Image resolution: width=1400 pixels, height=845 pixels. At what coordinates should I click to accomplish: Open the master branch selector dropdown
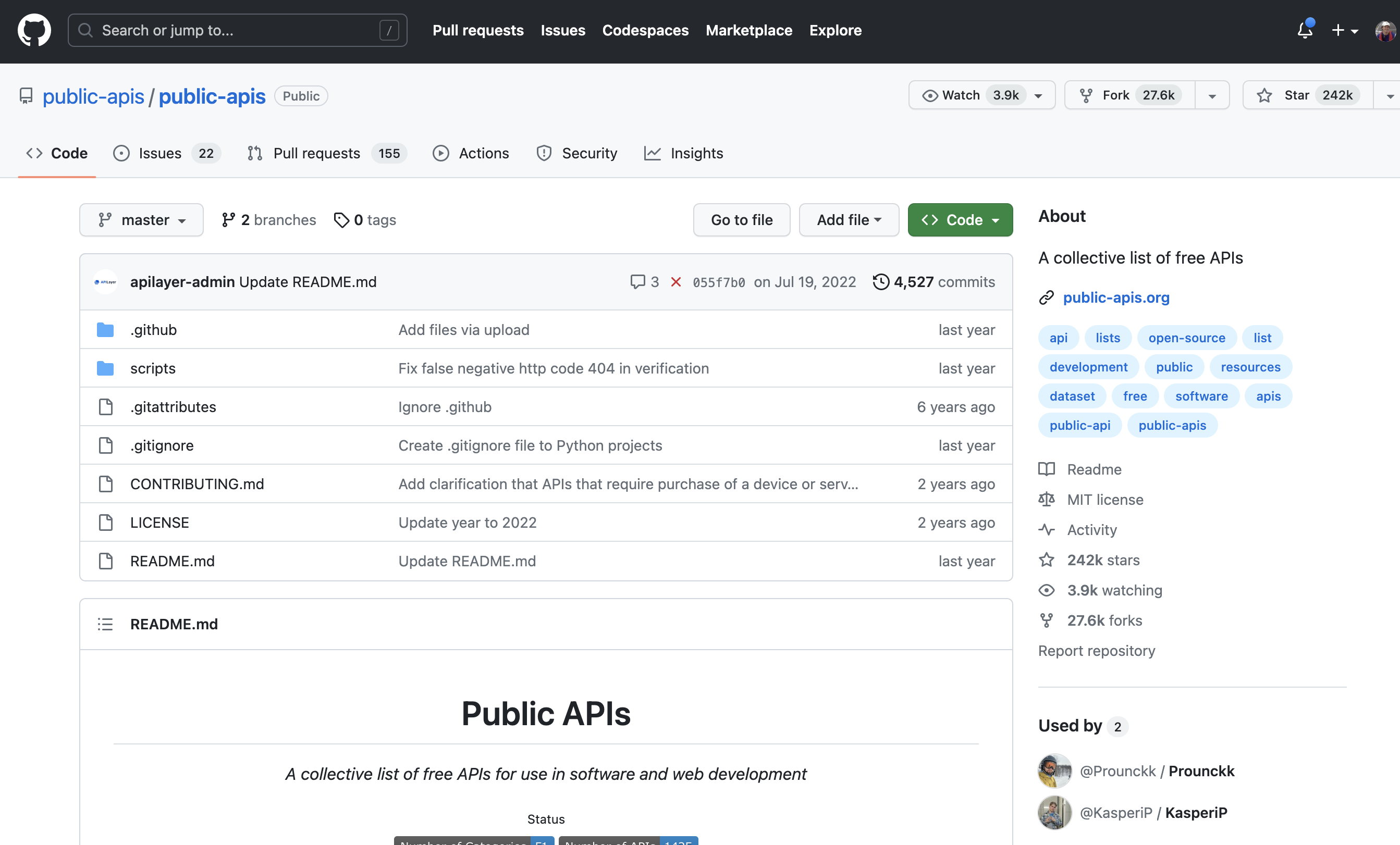coord(141,220)
